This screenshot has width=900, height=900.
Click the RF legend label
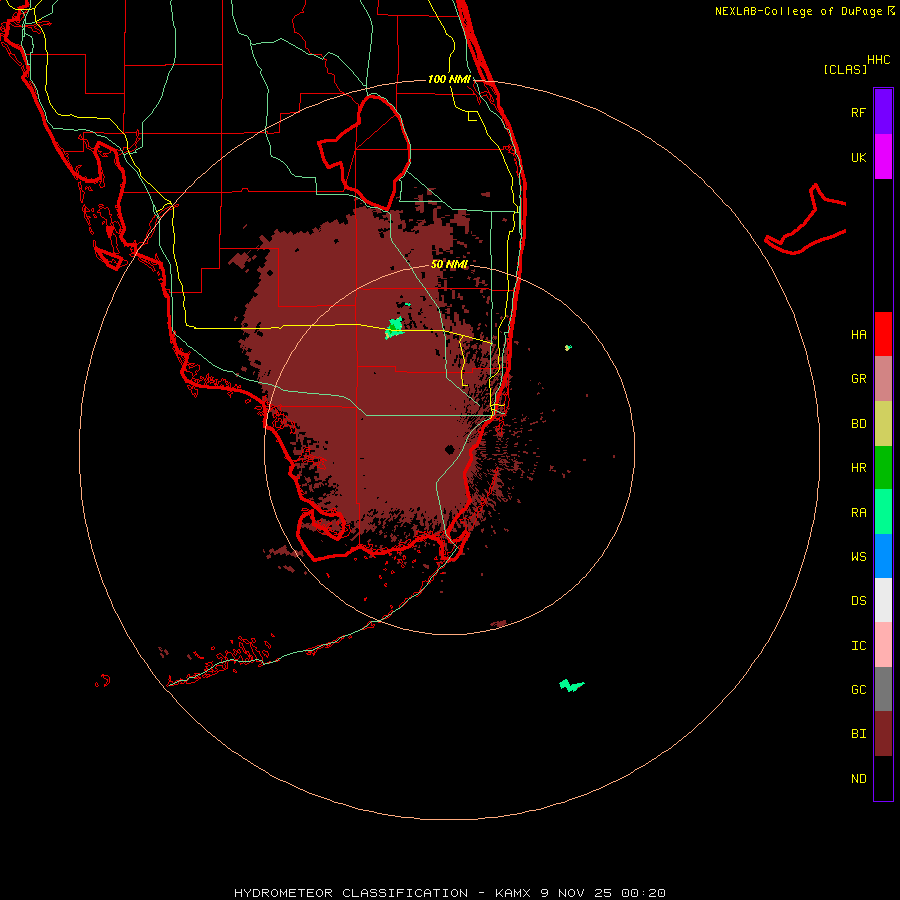(x=858, y=112)
